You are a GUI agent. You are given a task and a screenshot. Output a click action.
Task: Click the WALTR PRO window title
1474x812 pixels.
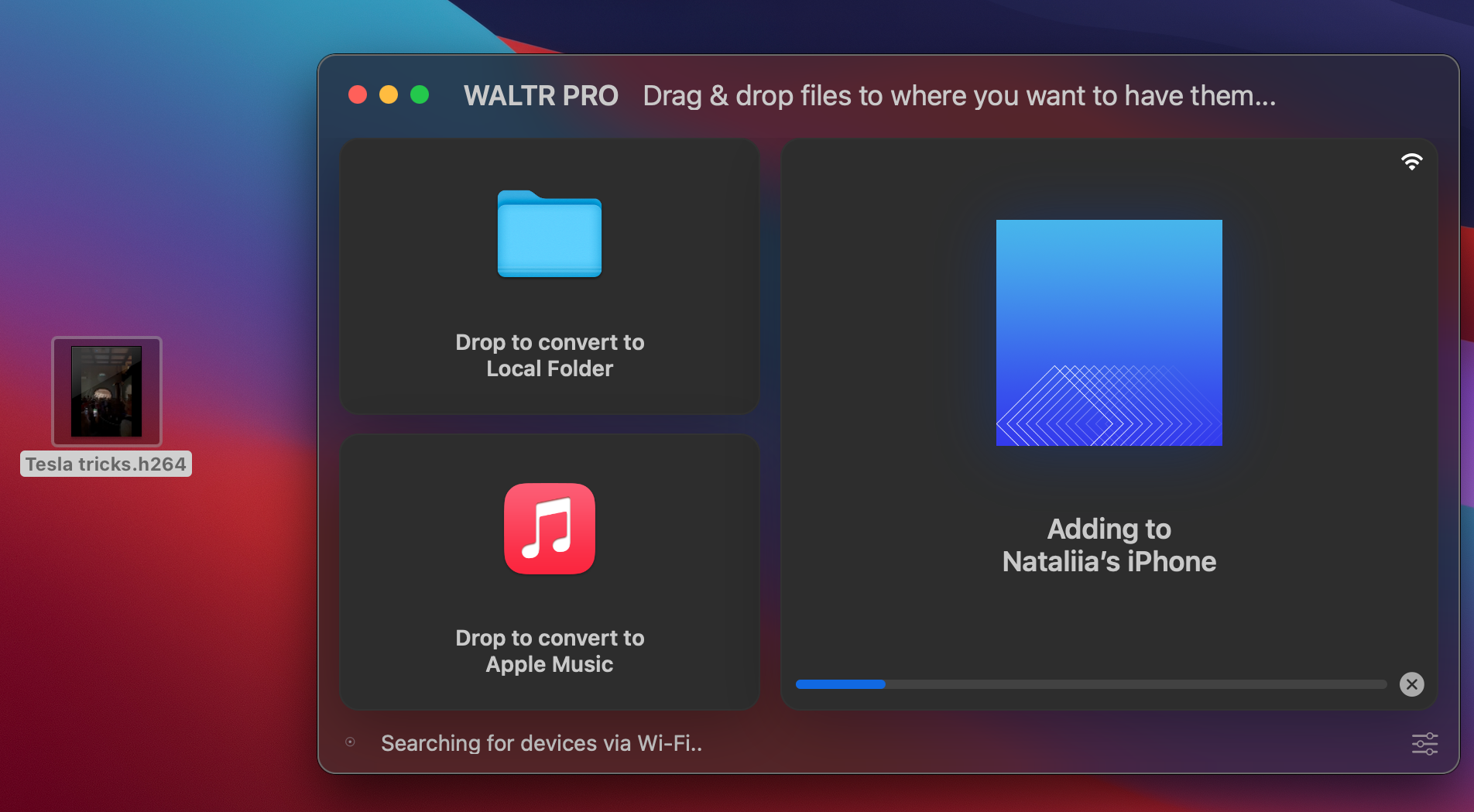[540, 95]
